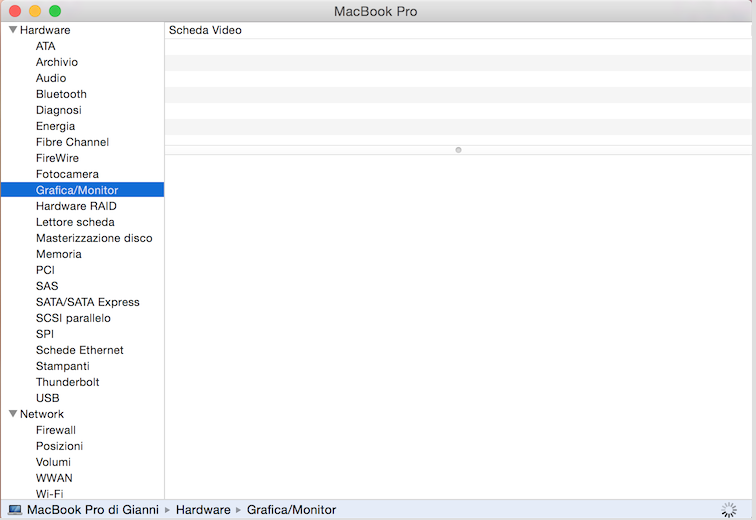Select Firewall under Network
Viewport: 756px width, 520px height.
[55, 430]
